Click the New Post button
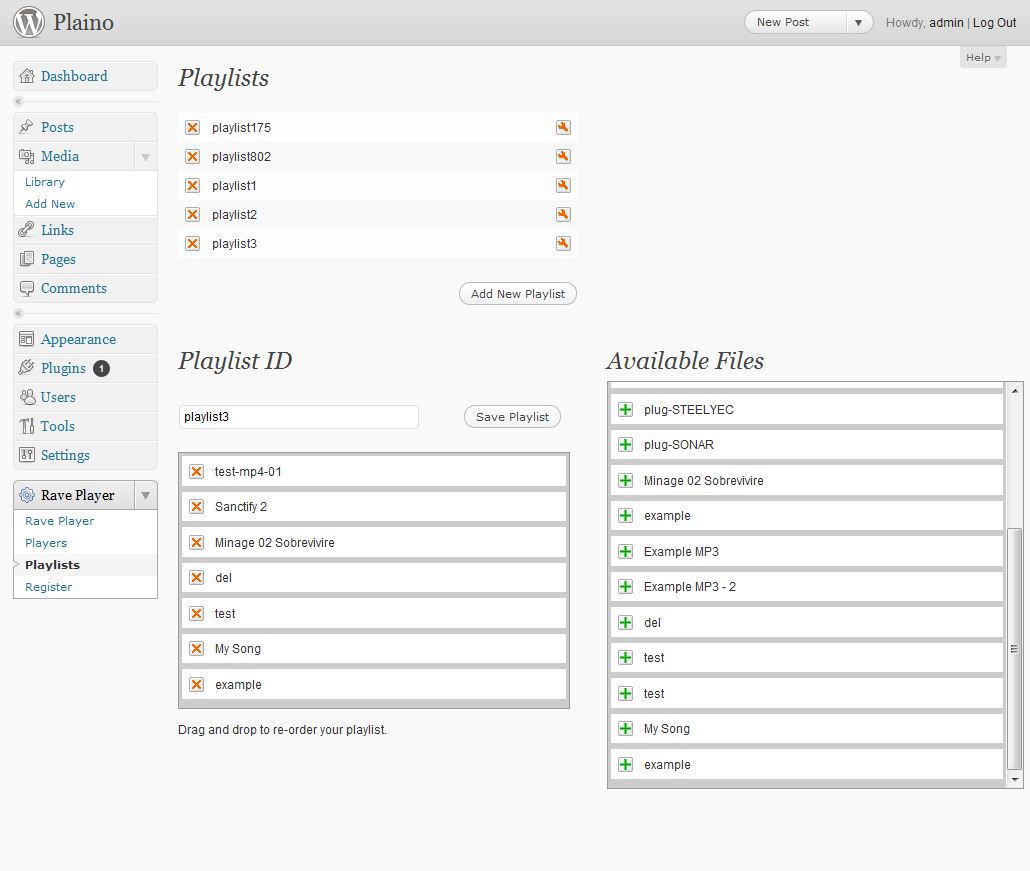 (796, 22)
